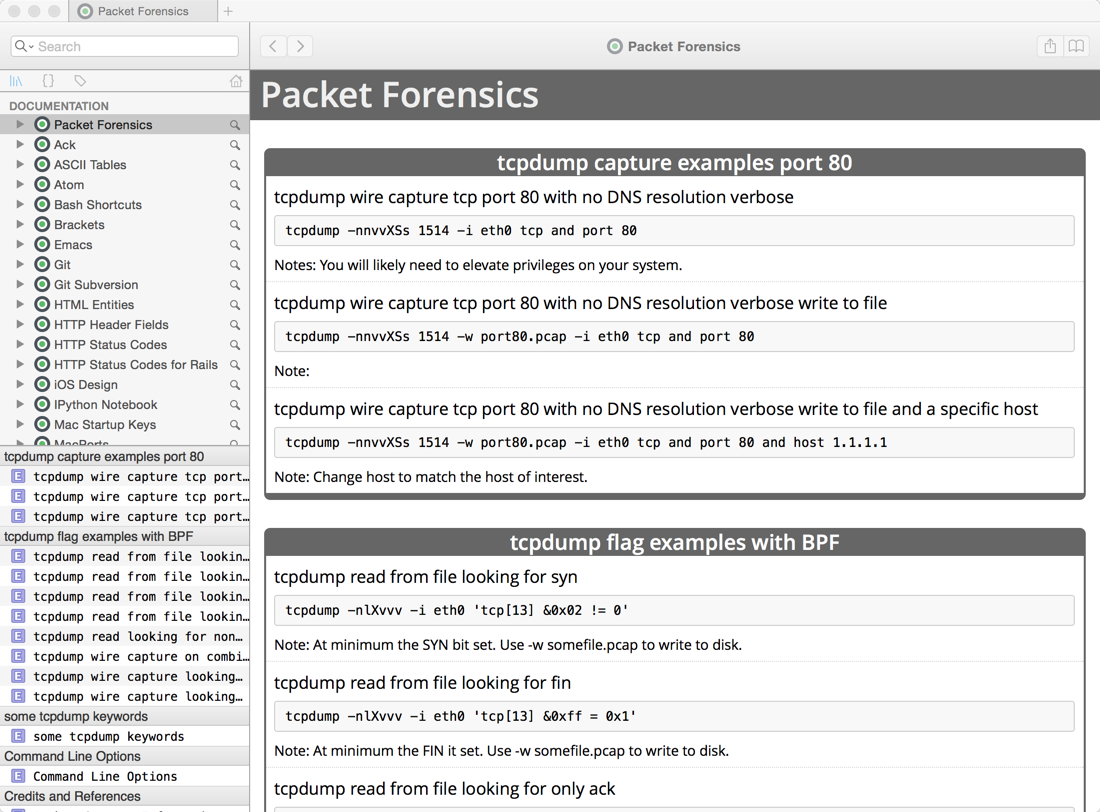Screen dimensions: 1100x812
Task: Expand the HTML Entities docset
Action: [20, 304]
